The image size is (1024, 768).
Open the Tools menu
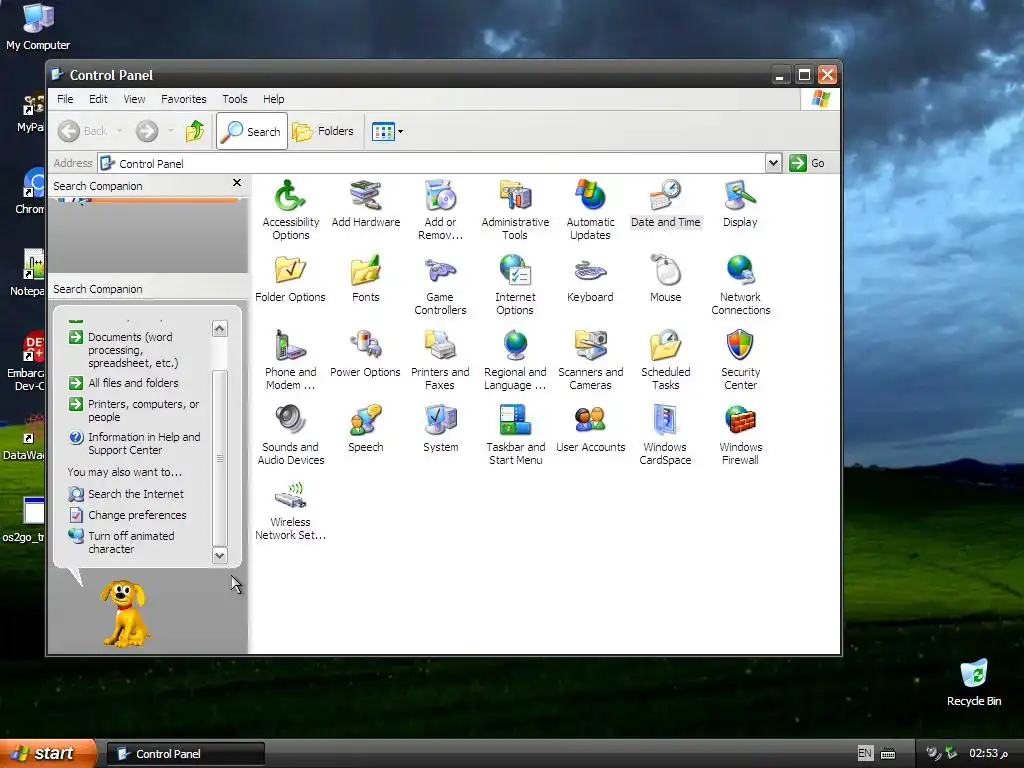(234, 99)
